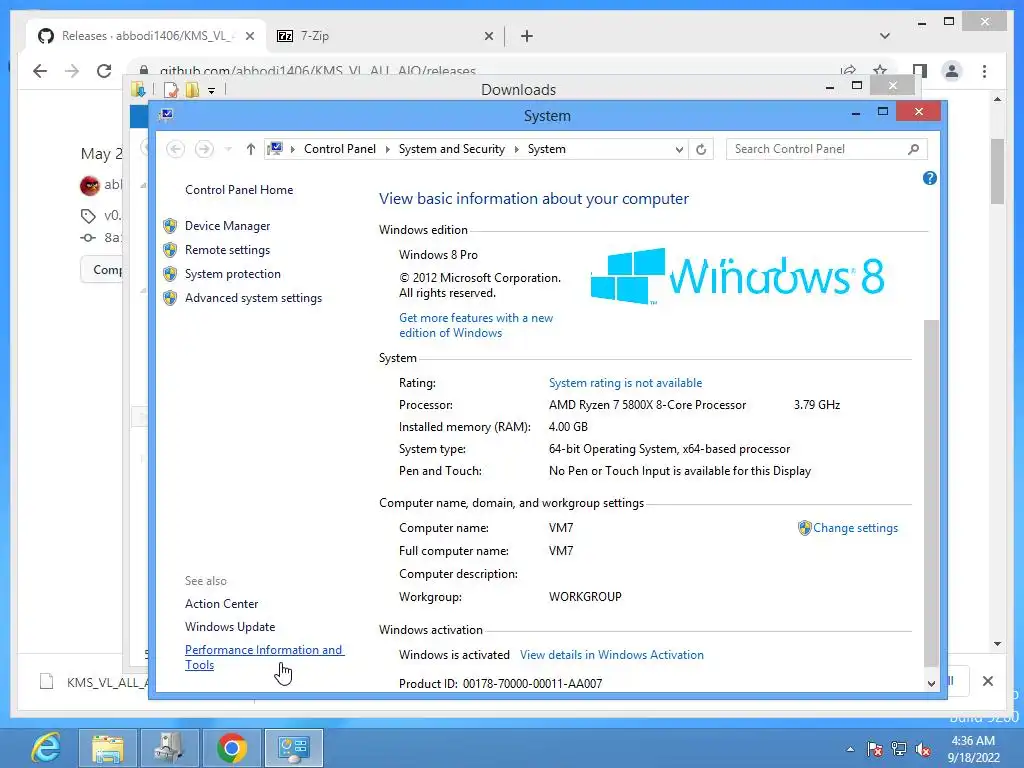This screenshot has height=768, width=1024.
Task: Click Control Panel Home link
Action: (239, 190)
